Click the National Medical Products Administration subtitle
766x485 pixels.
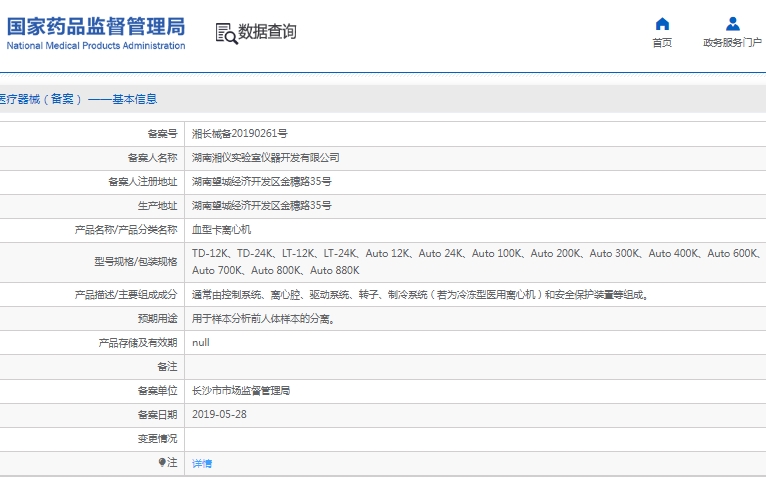(96, 46)
